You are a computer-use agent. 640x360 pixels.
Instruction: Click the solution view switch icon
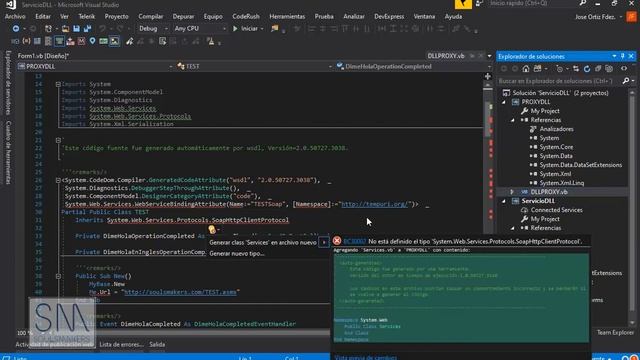click(x=538, y=69)
